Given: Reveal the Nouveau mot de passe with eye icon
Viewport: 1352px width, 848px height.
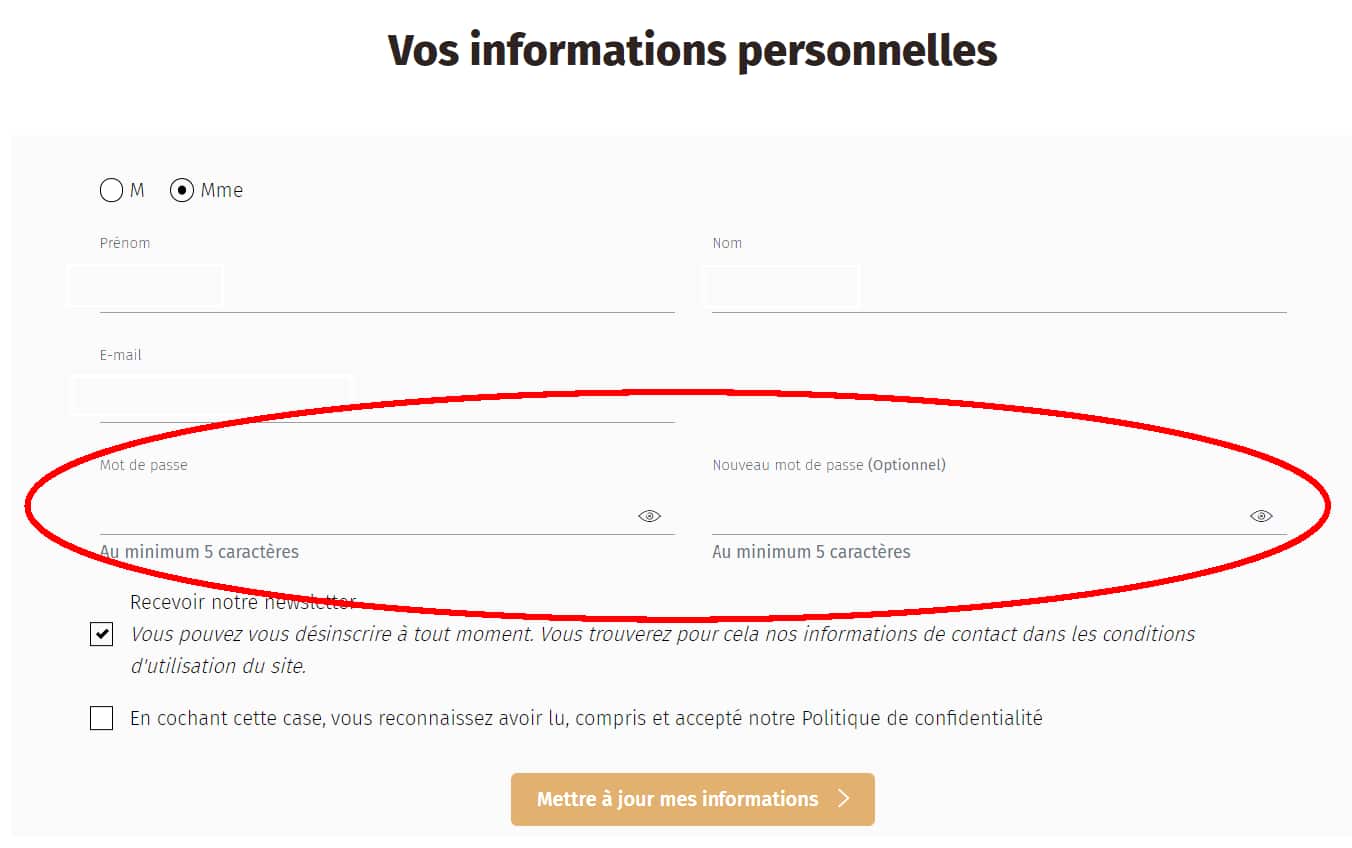Looking at the screenshot, I should (x=1260, y=516).
